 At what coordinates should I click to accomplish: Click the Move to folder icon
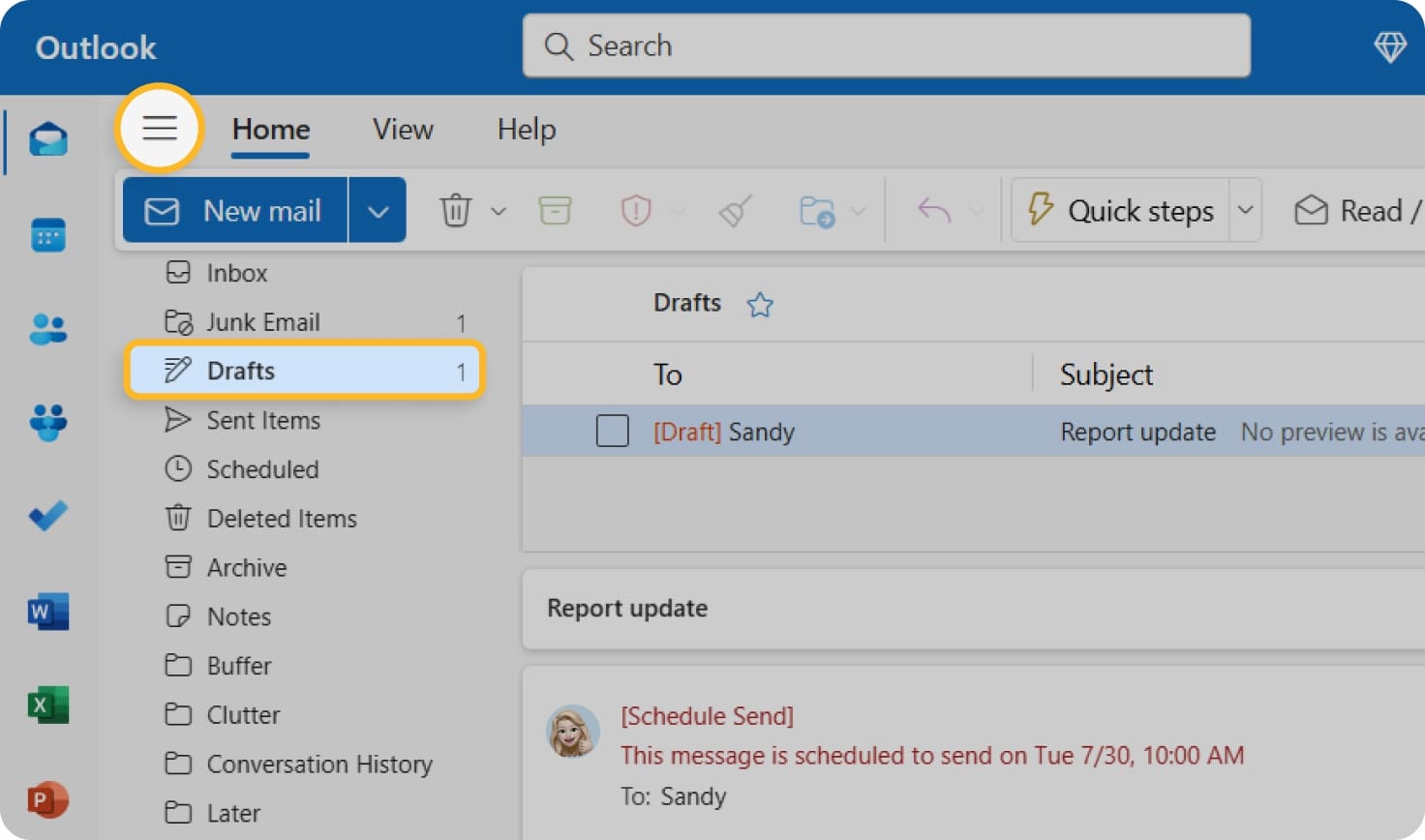[817, 211]
